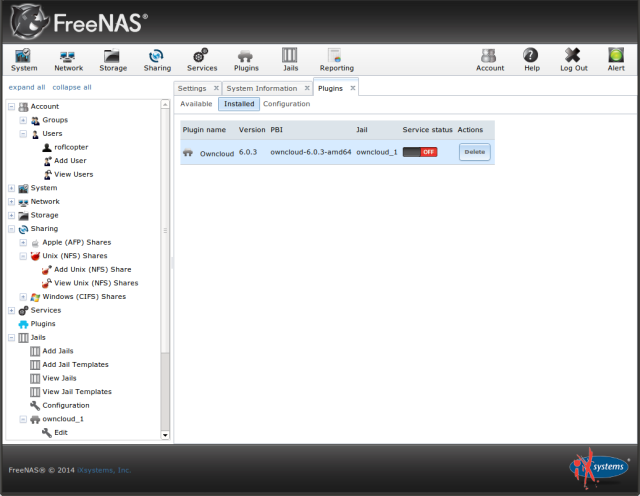Click the Plugin name column header
The image size is (640, 496).
coord(204,130)
